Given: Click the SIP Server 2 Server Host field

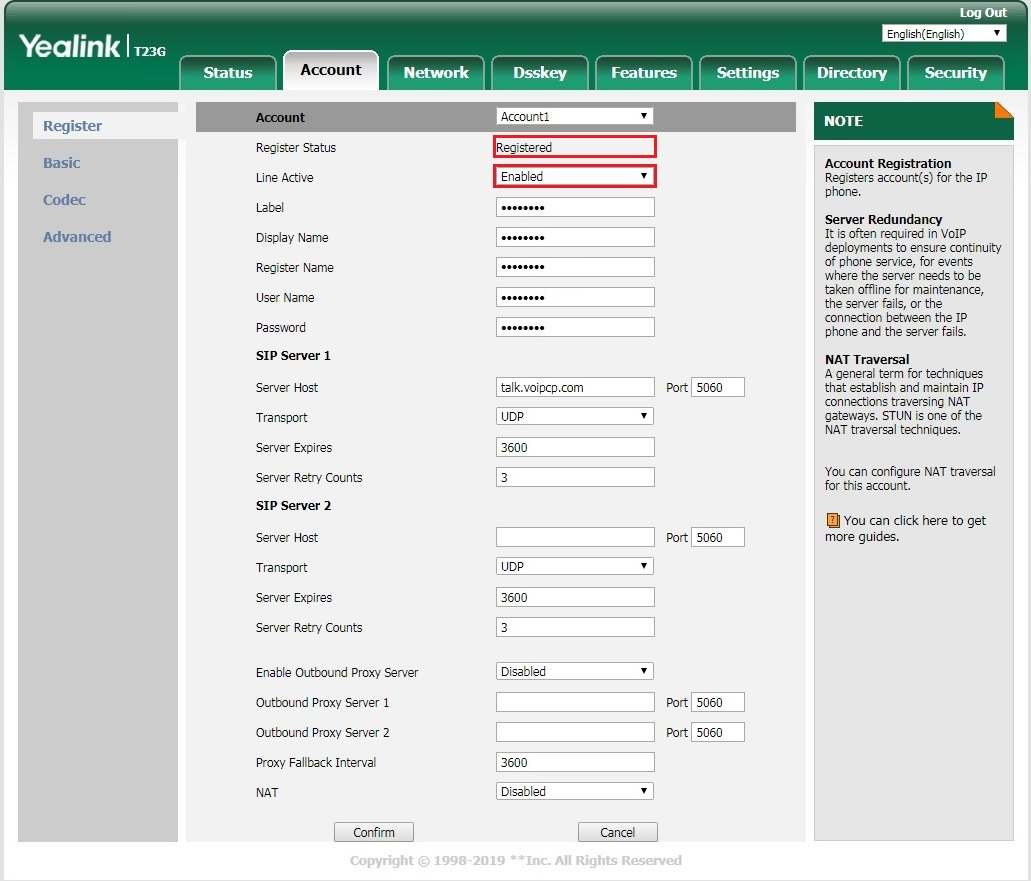Looking at the screenshot, I should pyautogui.click(x=575, y=537).
